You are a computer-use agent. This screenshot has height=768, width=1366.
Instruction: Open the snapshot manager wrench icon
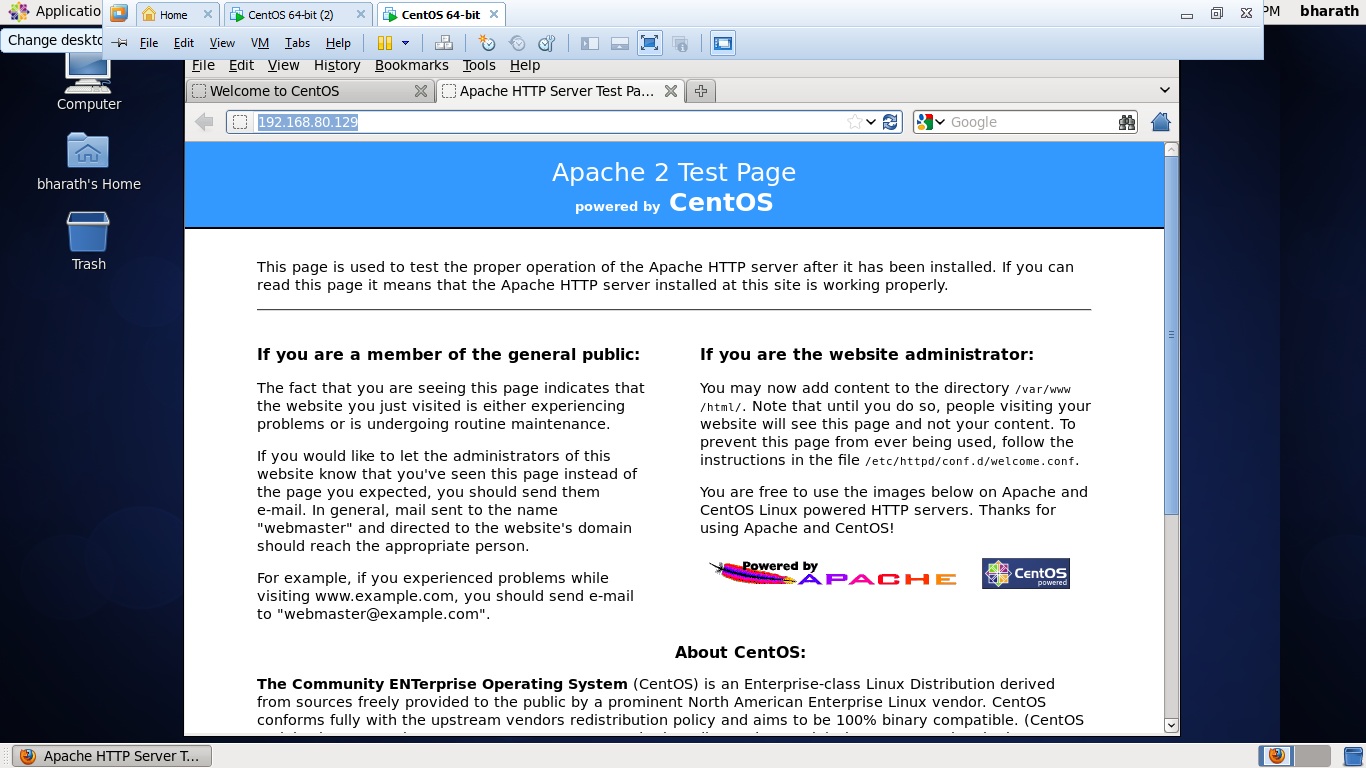tap(546, 43)
